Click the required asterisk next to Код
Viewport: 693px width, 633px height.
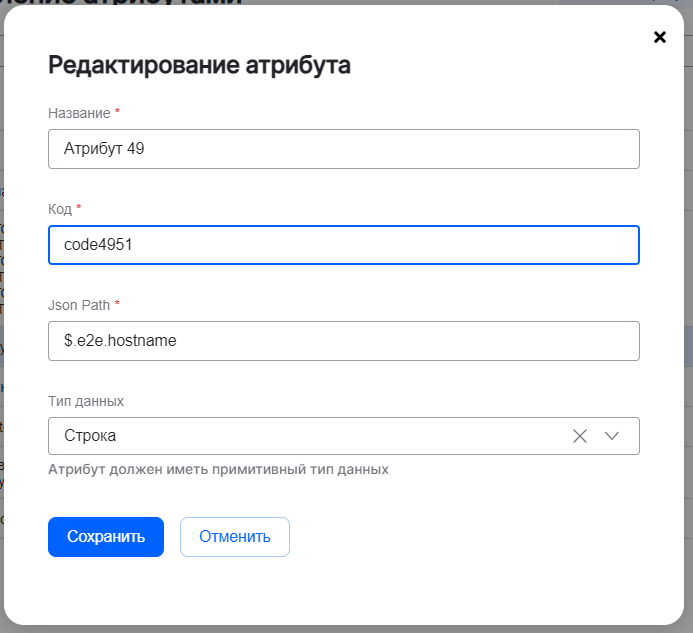(79, 209)
